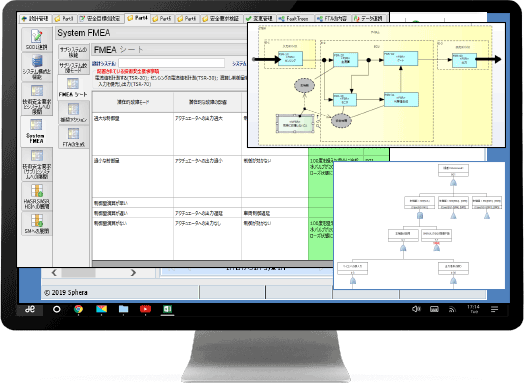Click the サブシステムの機能 button
The width and height of the screenshot is (524, 383).
coord(74,52)
